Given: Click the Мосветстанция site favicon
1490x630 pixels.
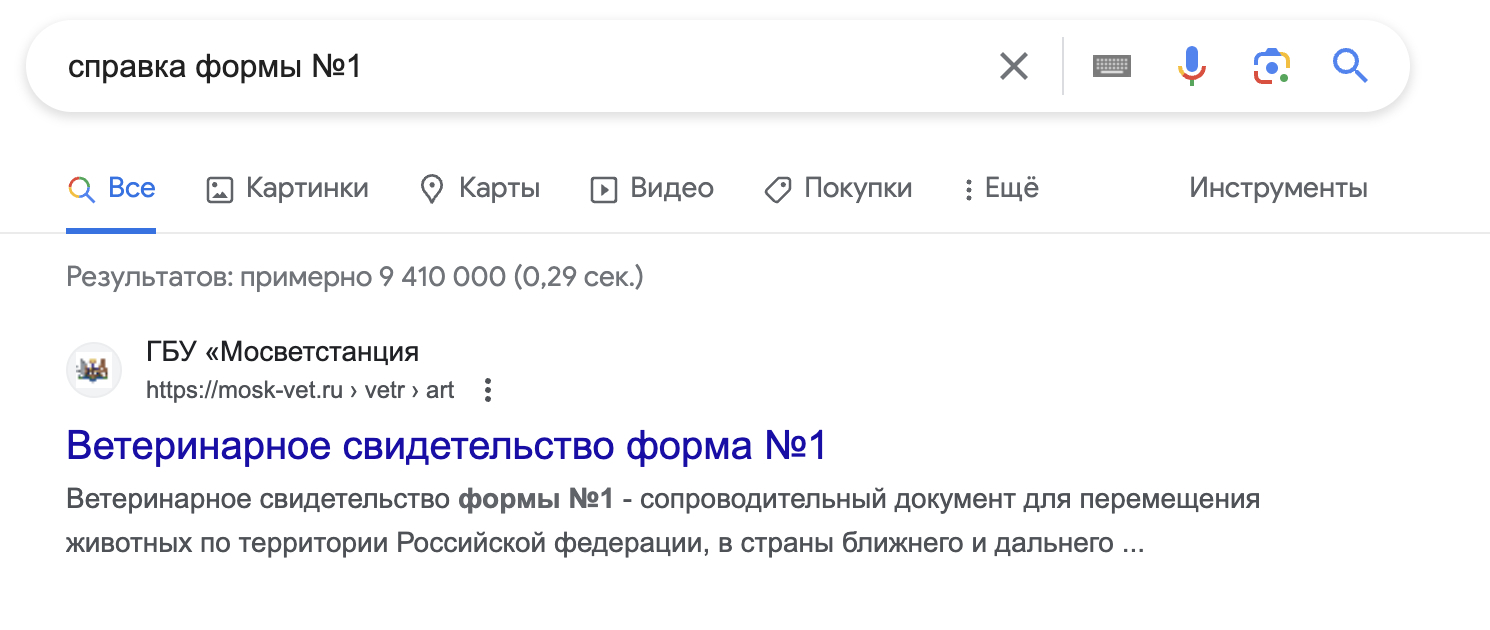Looking at the screenshot, I should pos(94,370).
